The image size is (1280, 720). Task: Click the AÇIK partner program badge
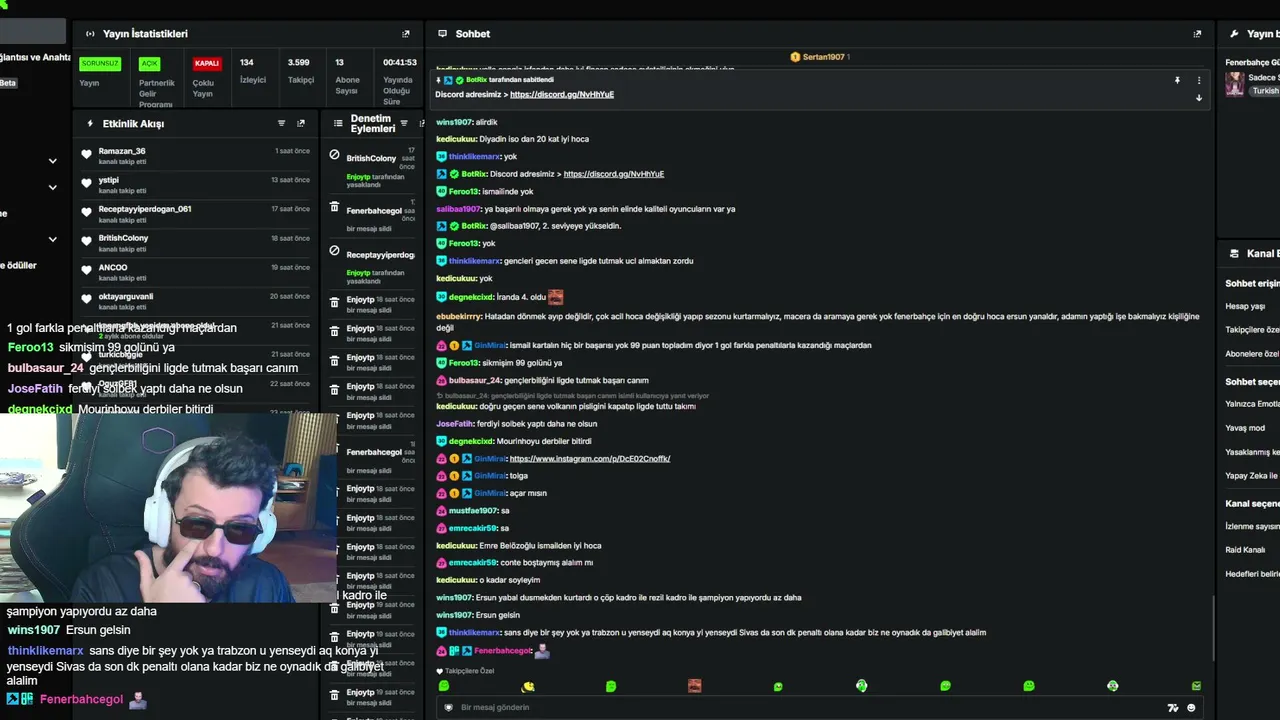click(x=149, y=64)
